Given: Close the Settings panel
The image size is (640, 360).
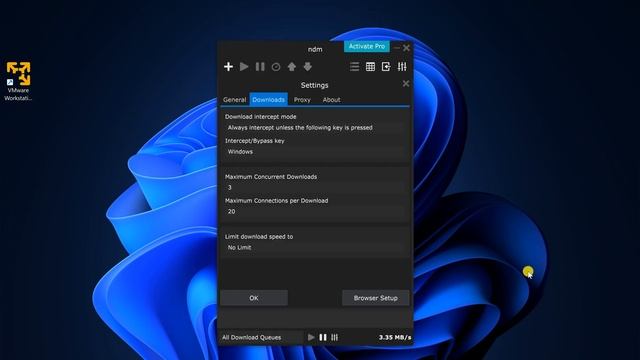Looking at the screenshot, I should click(x=406, y=84).
